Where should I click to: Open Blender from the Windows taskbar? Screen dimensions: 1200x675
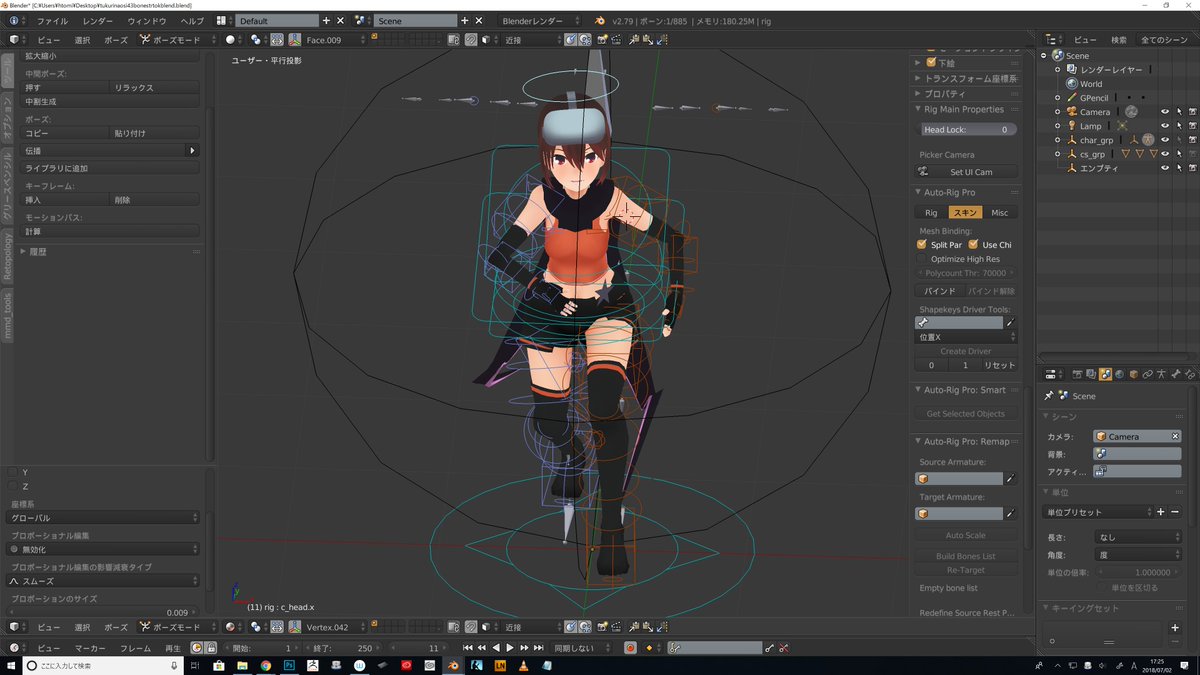tap(453, 664)
